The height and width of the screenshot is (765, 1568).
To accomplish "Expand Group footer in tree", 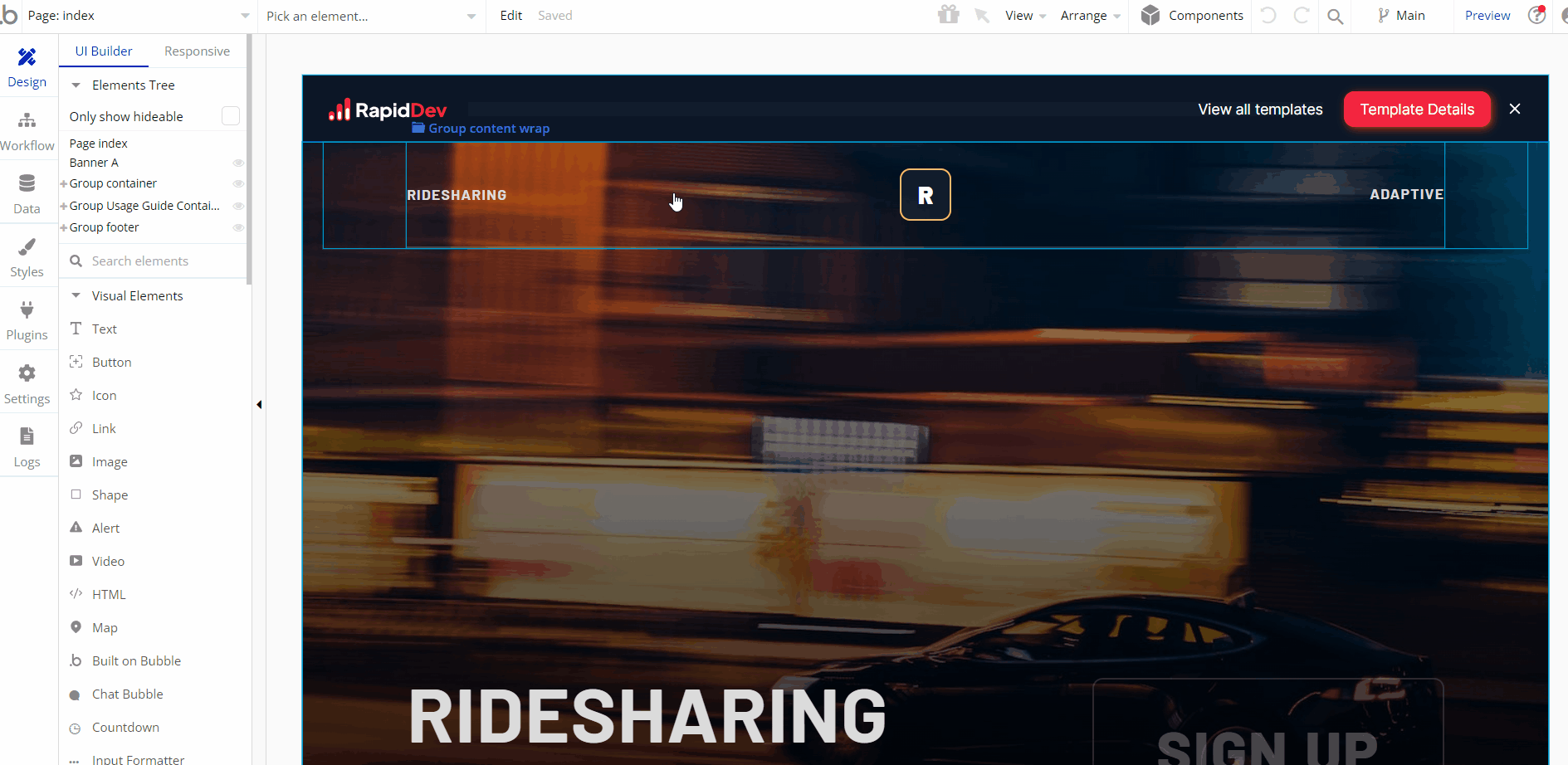I will click(64, 227).
